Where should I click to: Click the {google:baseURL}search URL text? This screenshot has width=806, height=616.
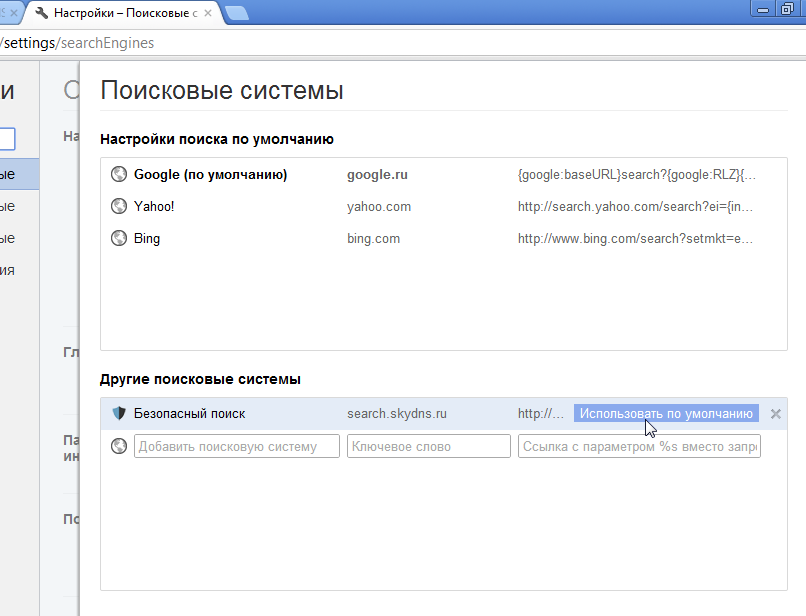coord(636,174)
